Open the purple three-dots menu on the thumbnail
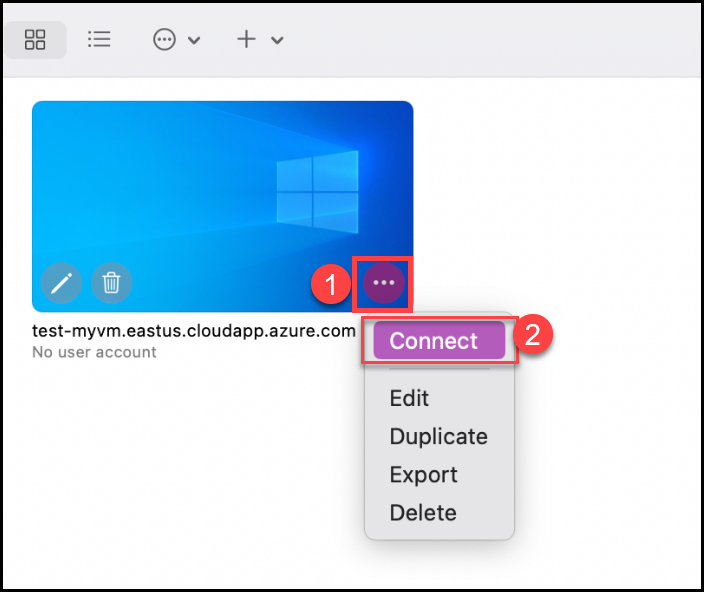The image size is (704, 592). point(383,283)
